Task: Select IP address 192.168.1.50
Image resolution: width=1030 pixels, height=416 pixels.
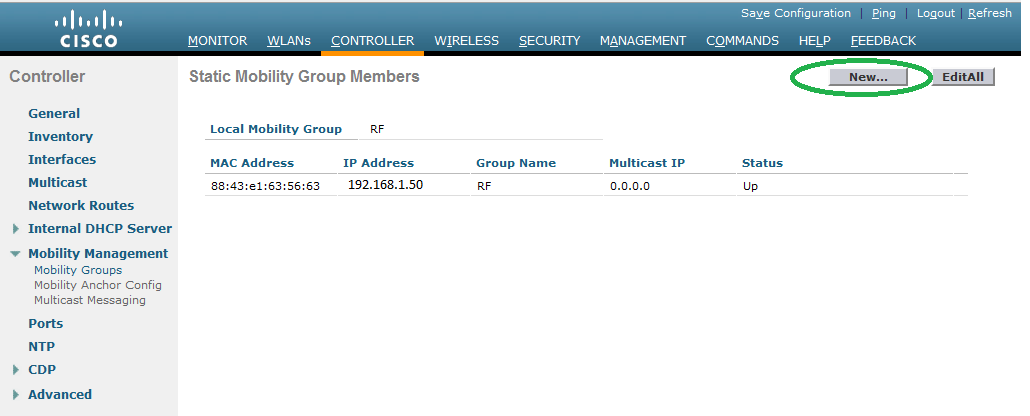Action: (x=386, y=185)
